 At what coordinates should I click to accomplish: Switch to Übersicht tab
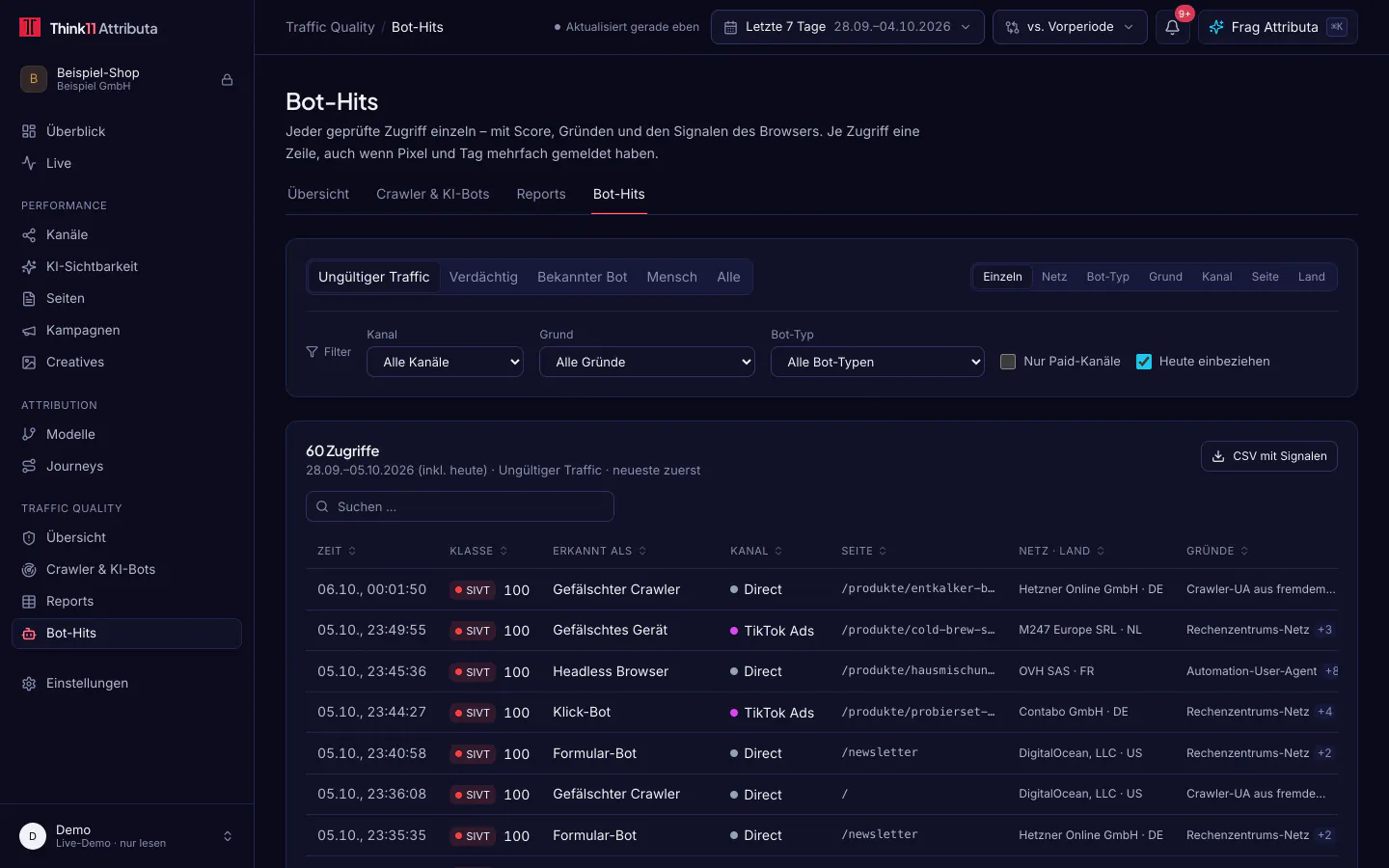click(x=318, y=194)
